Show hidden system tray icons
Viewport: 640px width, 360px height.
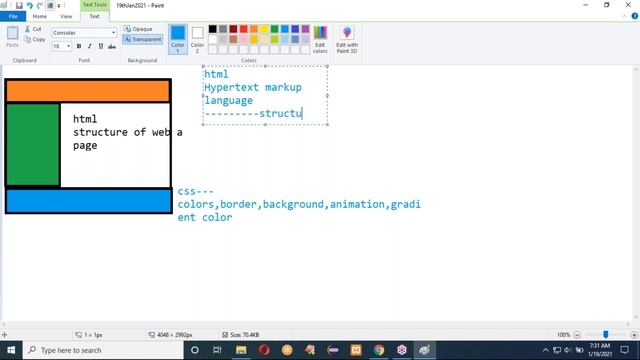pos(545,350)
